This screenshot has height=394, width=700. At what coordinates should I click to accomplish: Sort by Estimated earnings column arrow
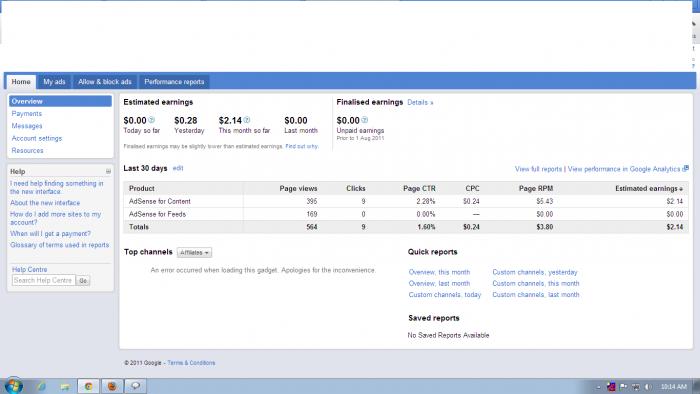click(x=681, y=189)
